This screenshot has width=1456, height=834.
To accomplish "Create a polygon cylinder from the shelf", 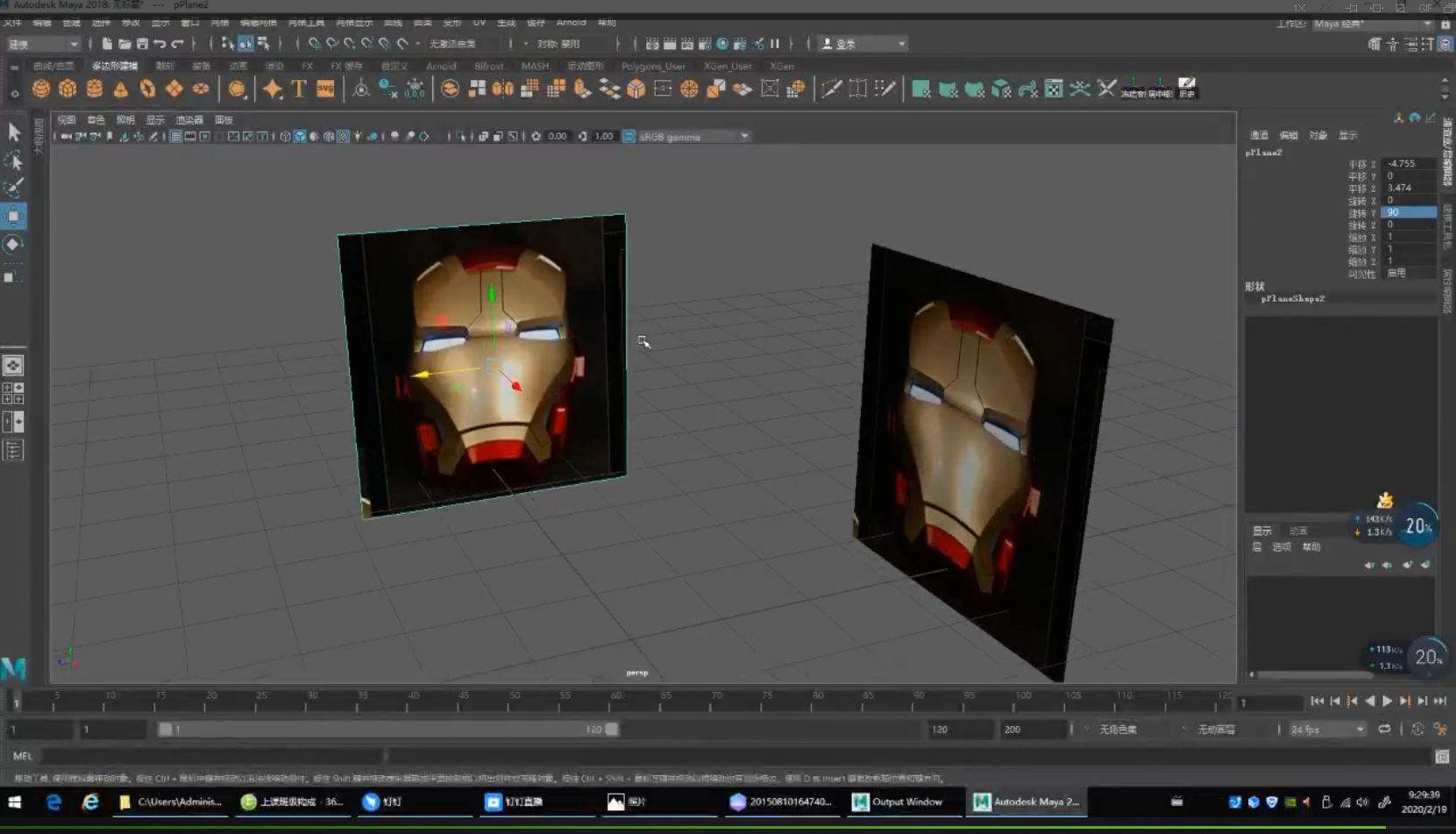I will (x=95, y=89).
